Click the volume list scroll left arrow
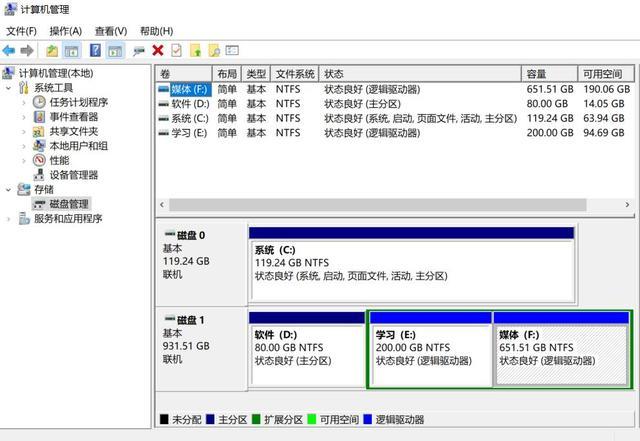The width and height of the screenshot is (640, 441). click(x=162, y=205)
